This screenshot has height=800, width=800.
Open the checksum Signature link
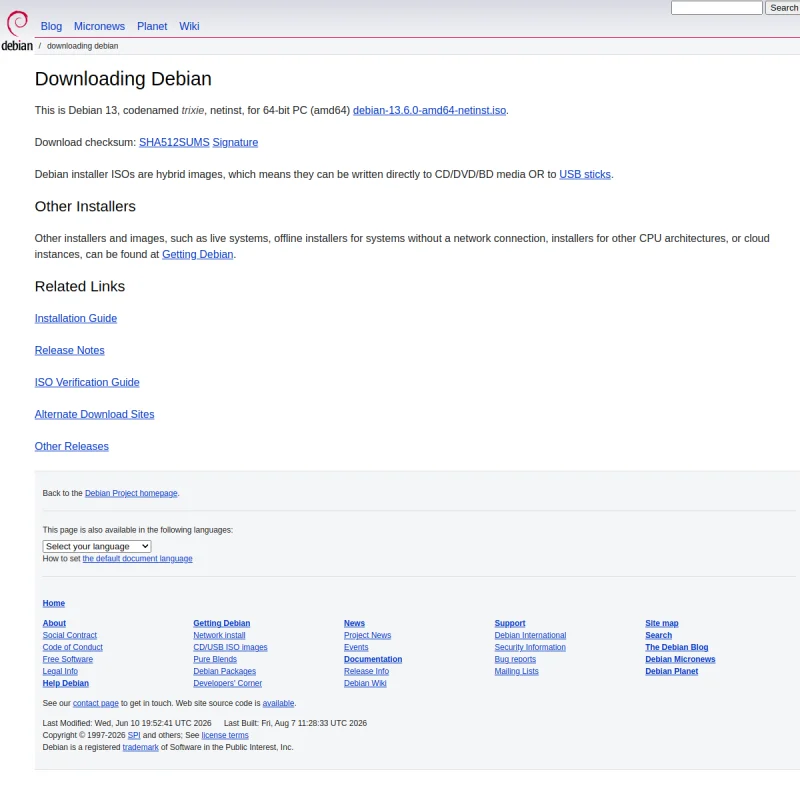235,142
